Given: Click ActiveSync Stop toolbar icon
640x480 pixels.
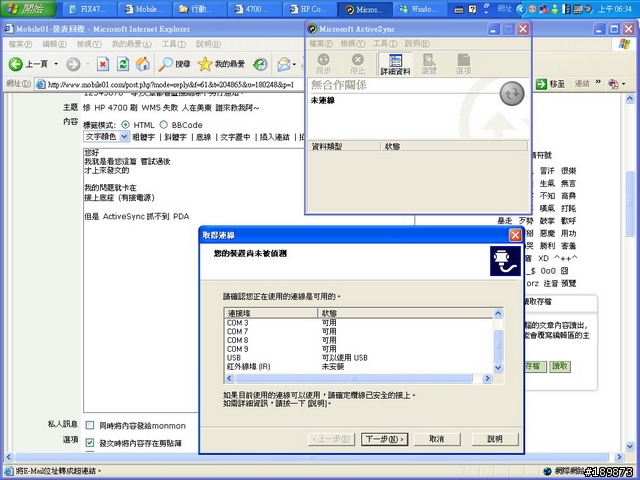Looking at the screenshot, I should pos(358,64).
